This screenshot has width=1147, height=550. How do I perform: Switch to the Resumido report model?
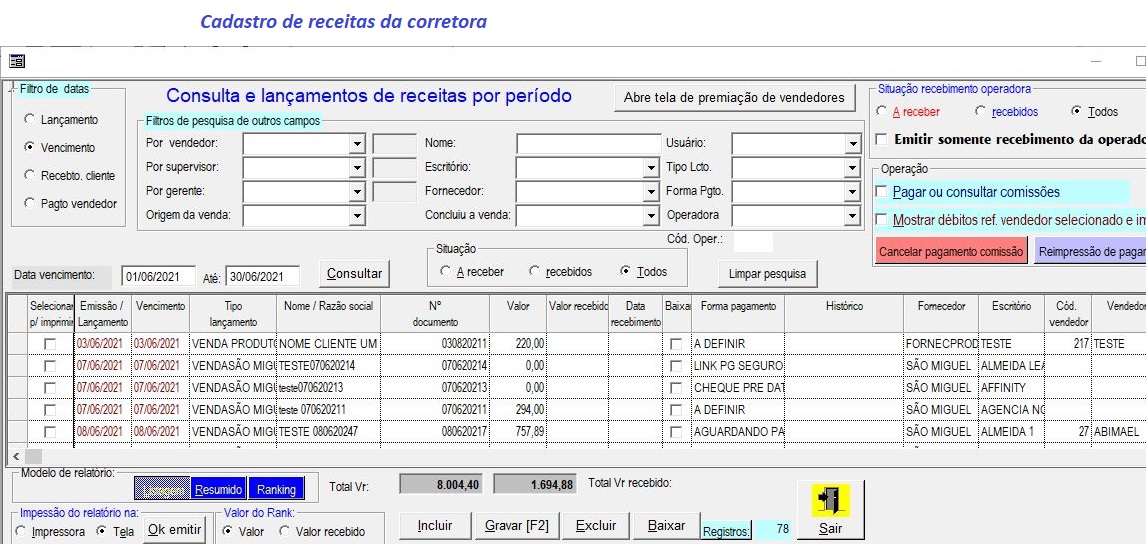tap(217, 490)
